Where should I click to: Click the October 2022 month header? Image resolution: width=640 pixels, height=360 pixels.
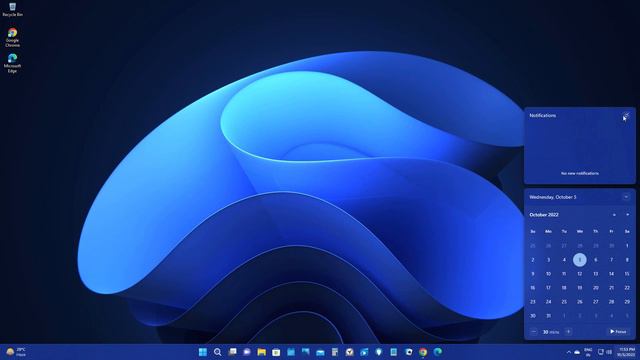pyautogui.click(x=544, y=215)
